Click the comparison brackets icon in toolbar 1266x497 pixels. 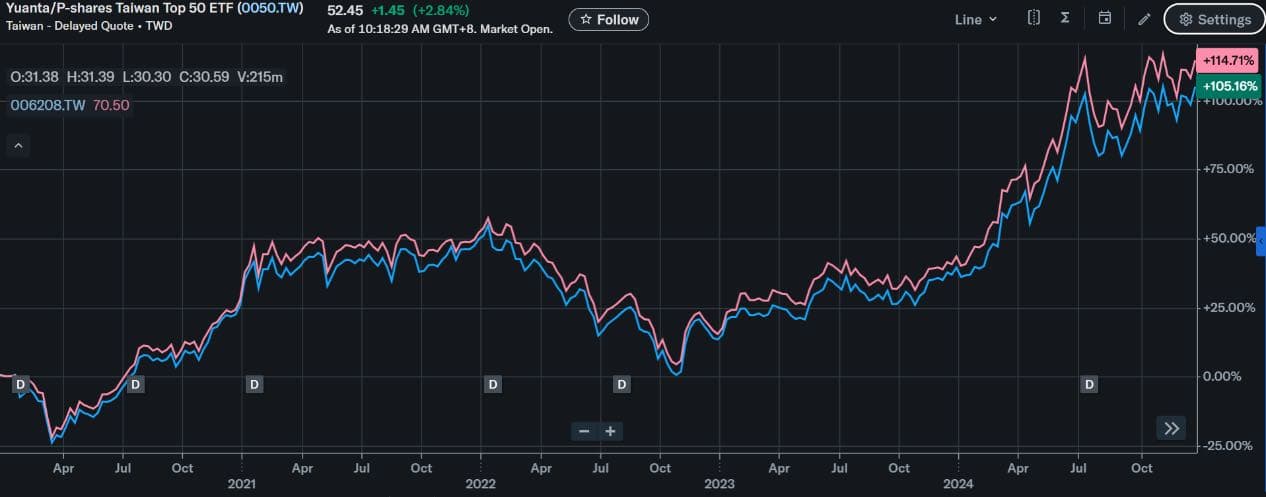tap(1034, 18)
